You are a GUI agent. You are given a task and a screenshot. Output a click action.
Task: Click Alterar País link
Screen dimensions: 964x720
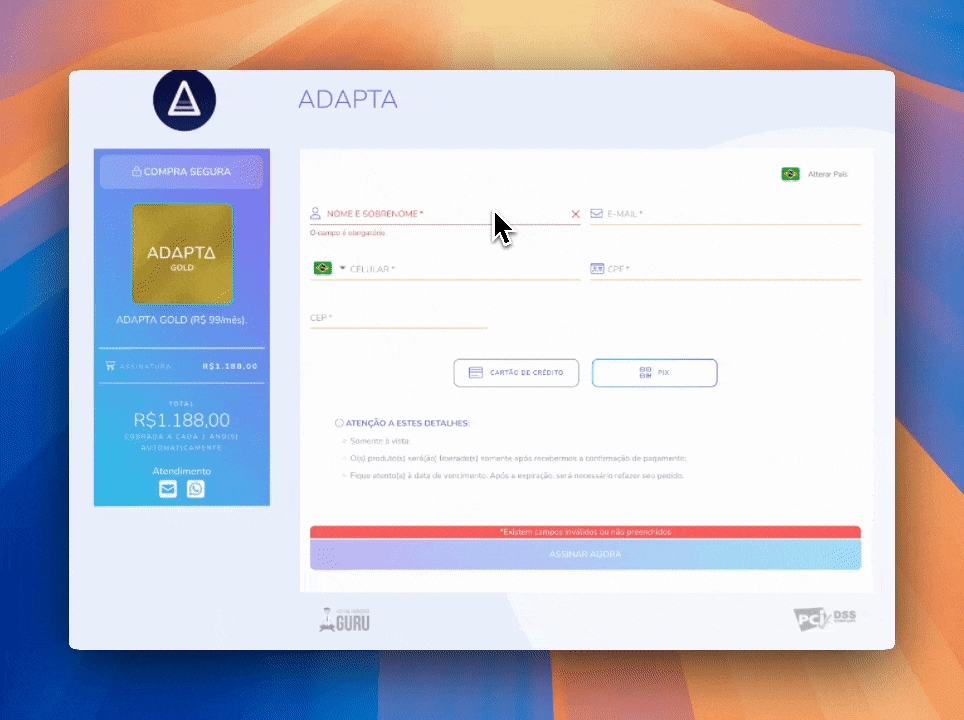827,174
